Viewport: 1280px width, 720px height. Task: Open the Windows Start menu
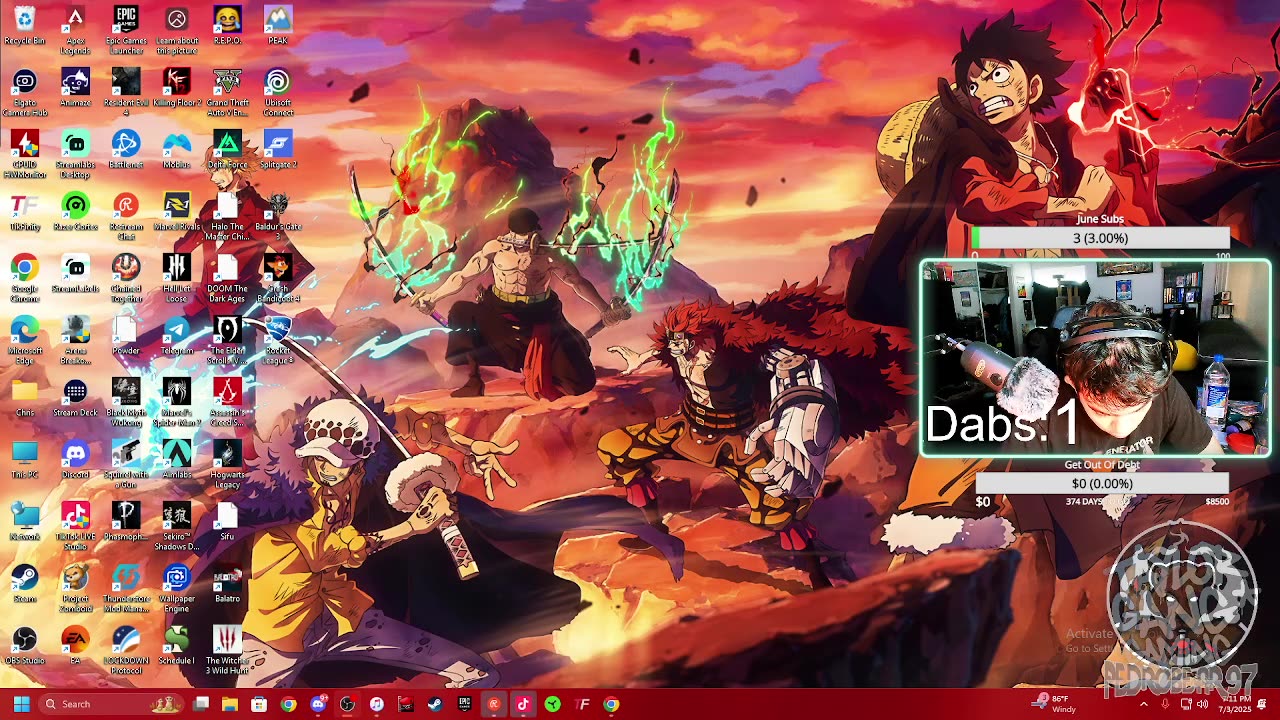coord(22,704)
